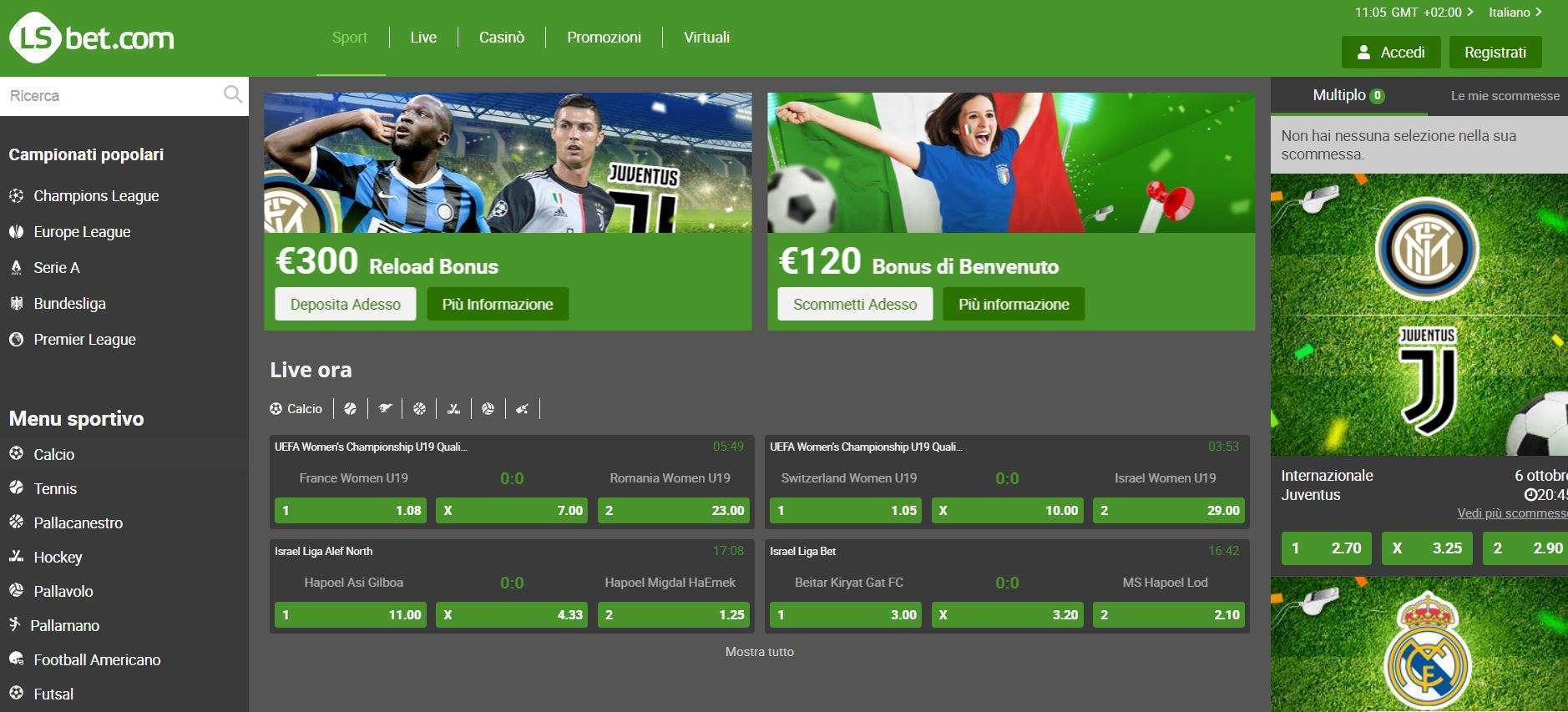Bet on Hapoel Migdal HaEmek at 1.25
Screen dimensions: 1568x712
tap(674, 615)
